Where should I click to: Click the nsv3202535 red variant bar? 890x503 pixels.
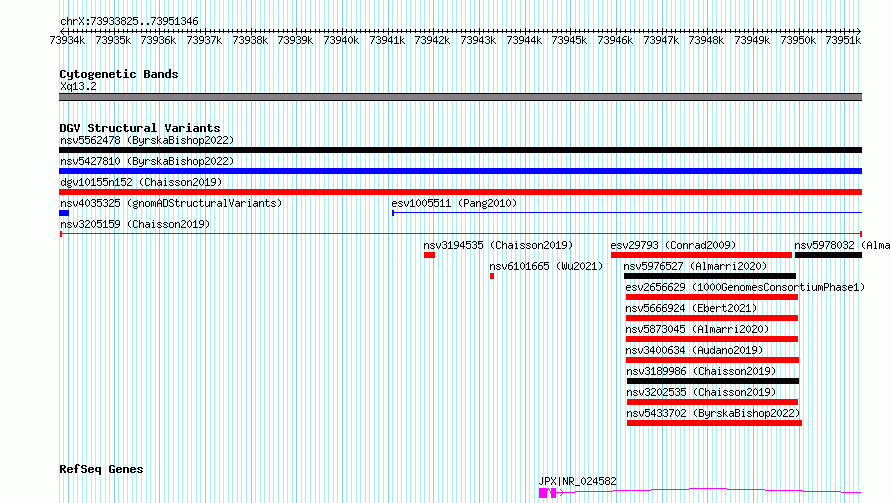point(712,402)
